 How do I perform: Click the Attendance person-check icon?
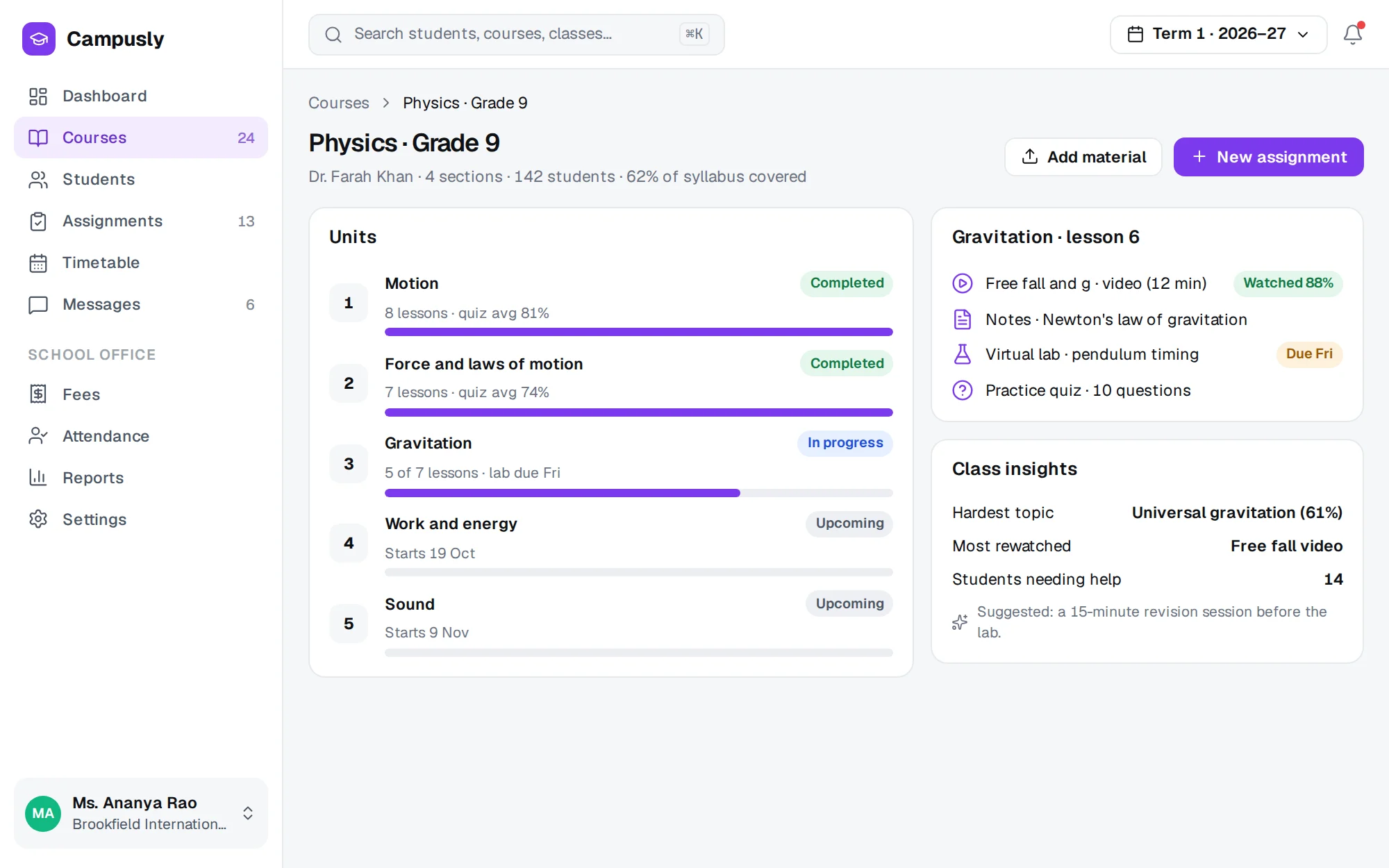[x=38, y=436]
